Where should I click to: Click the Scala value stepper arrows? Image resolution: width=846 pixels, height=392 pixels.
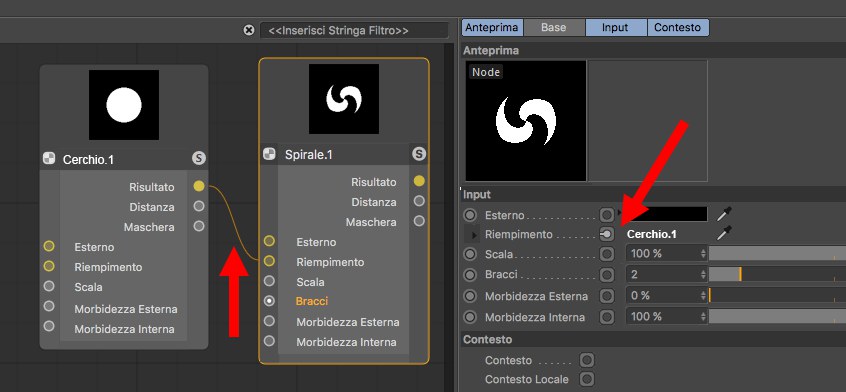click(x=703, y=253)
